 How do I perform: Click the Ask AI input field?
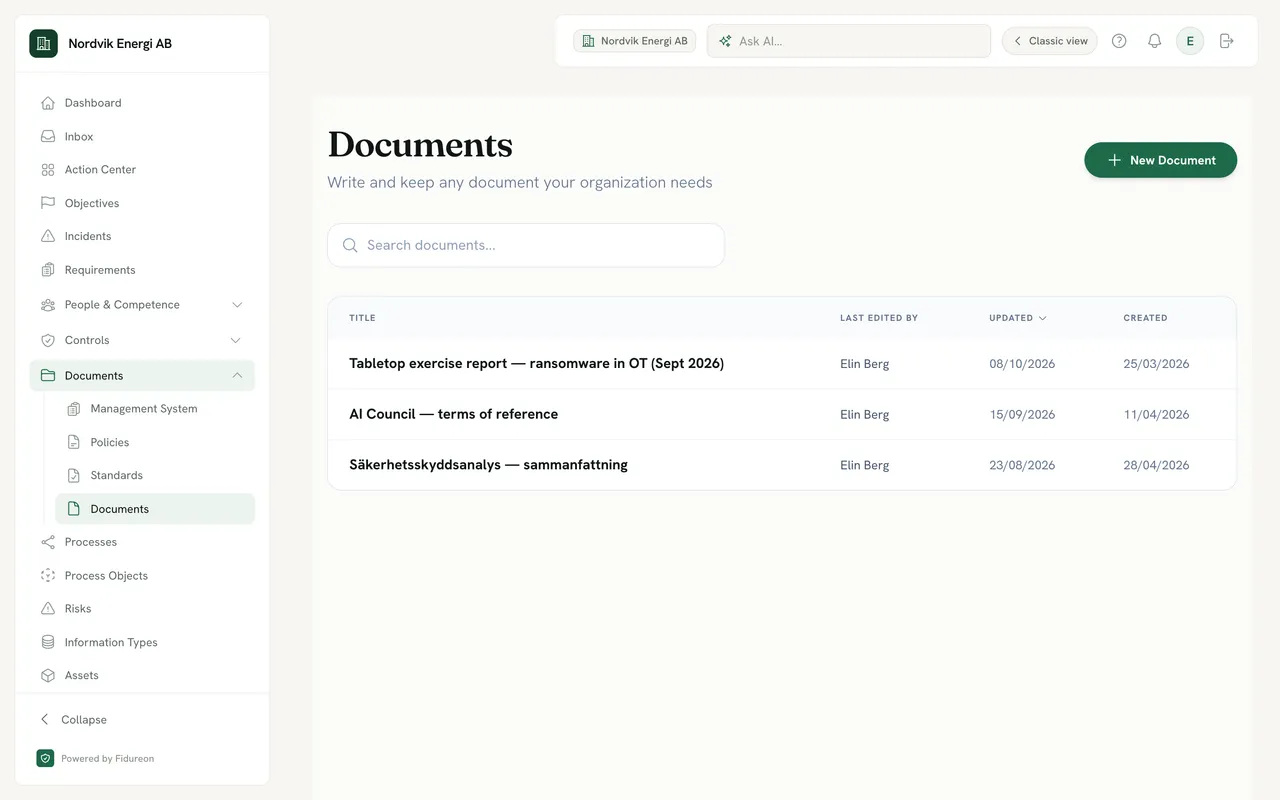(x=849, y=41)
